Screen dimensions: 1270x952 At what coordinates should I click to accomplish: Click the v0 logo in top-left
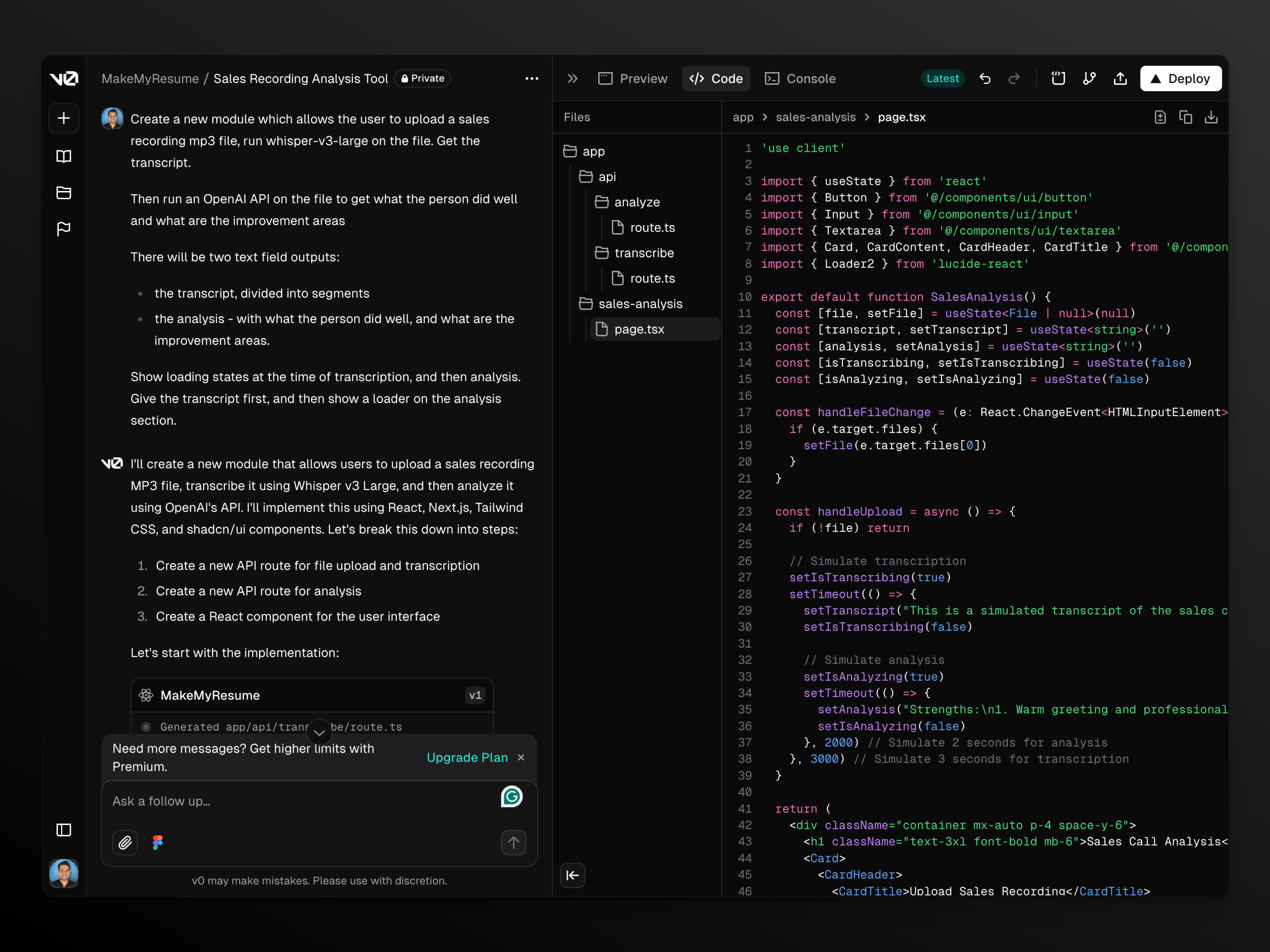point(64,79)
